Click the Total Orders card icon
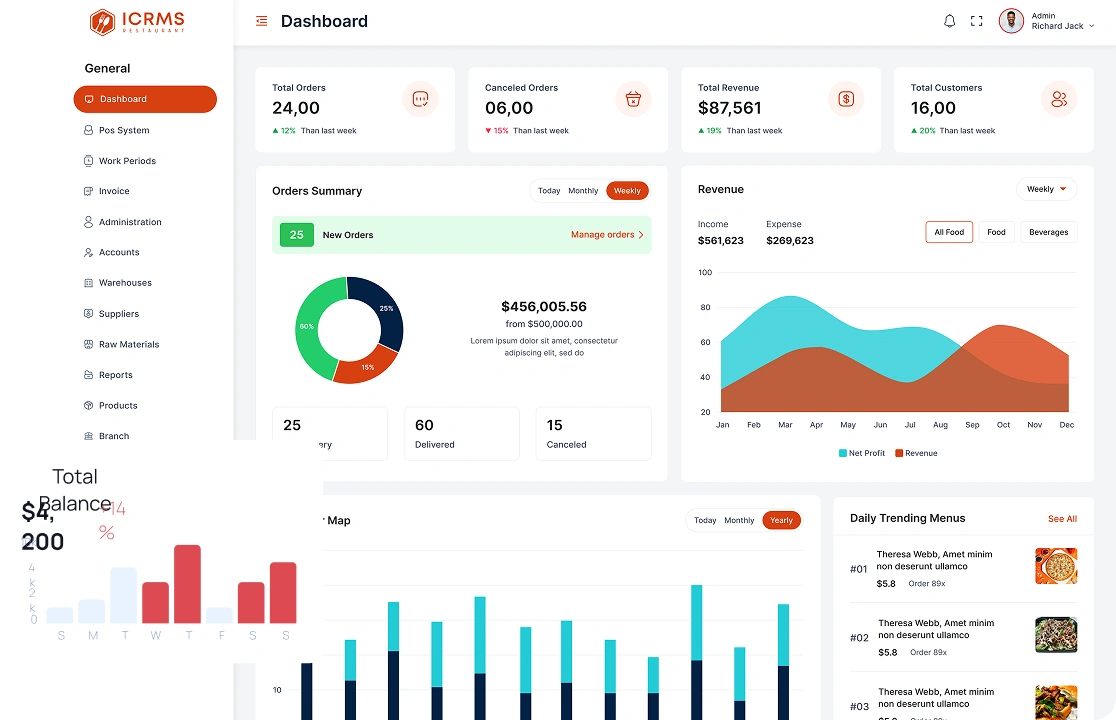 [420, 99]
